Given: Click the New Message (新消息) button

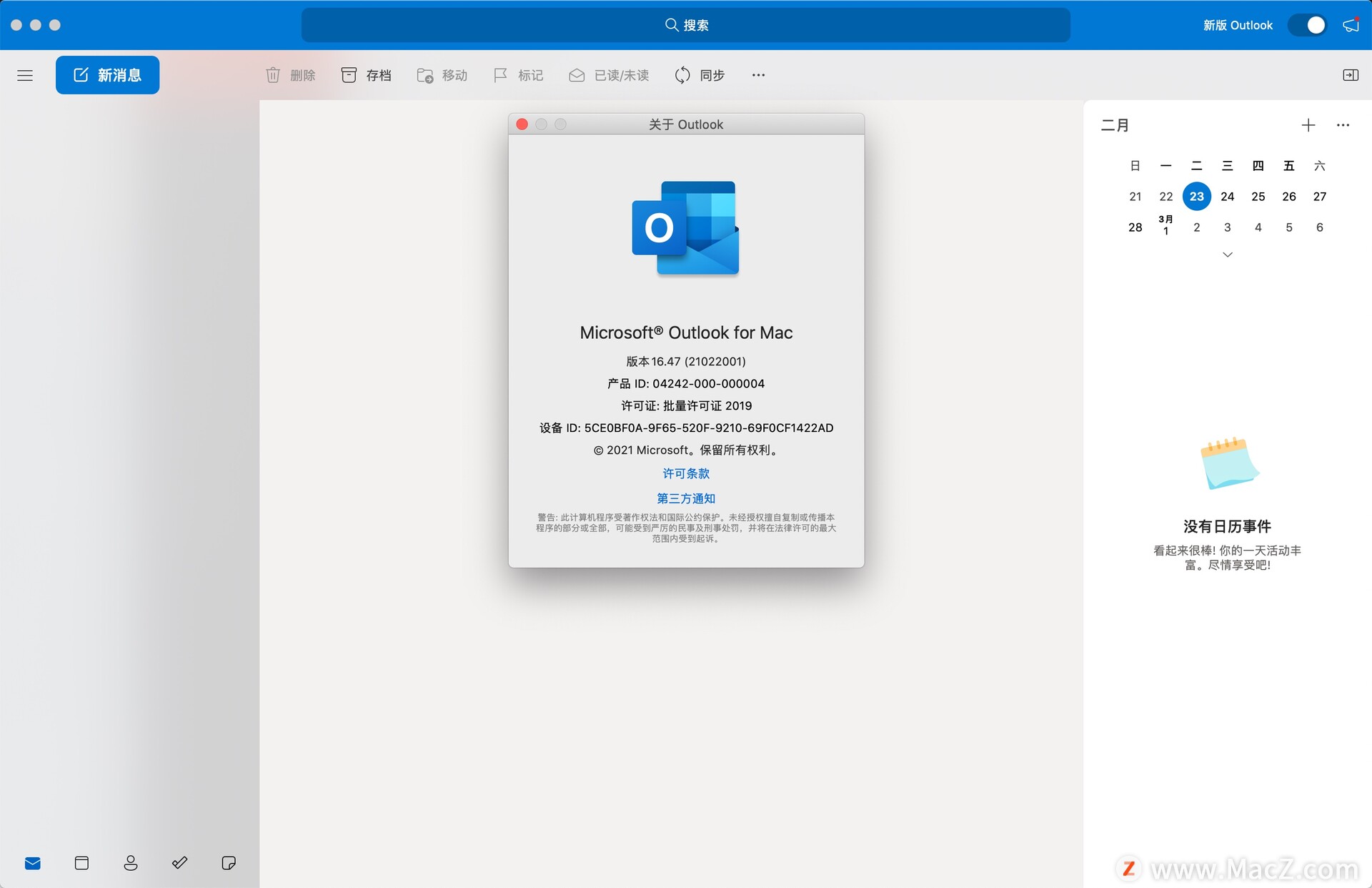Looking at the screenshot, I should click(108, 75).
